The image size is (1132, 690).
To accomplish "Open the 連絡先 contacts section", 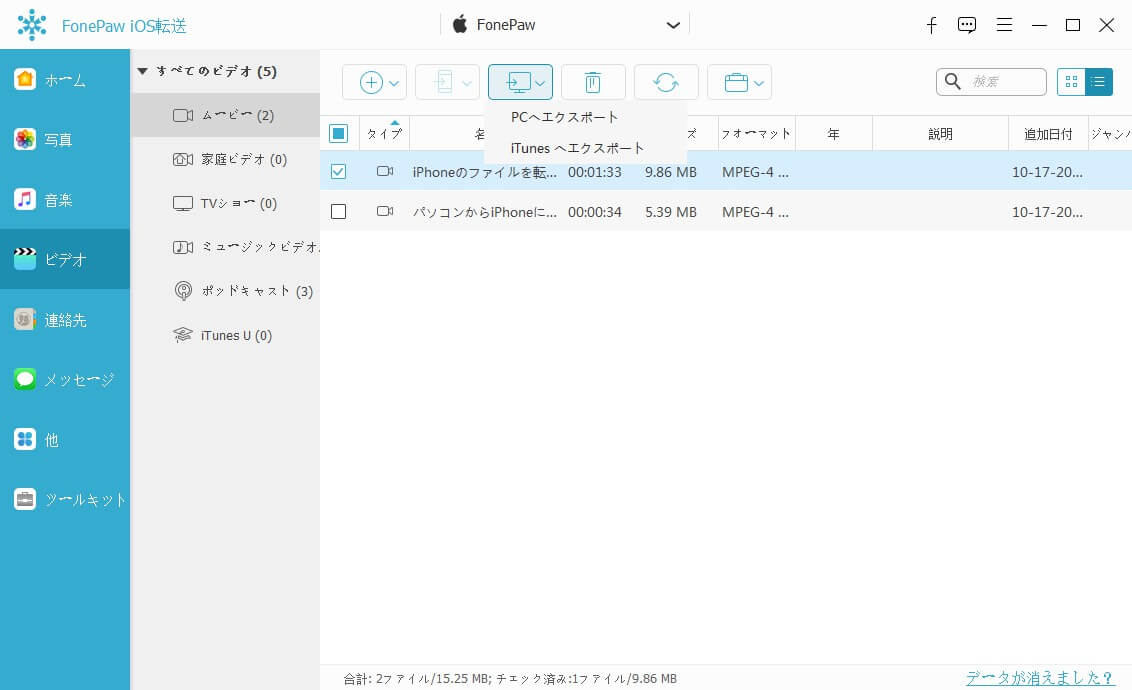I will click(x=65, y=319).
